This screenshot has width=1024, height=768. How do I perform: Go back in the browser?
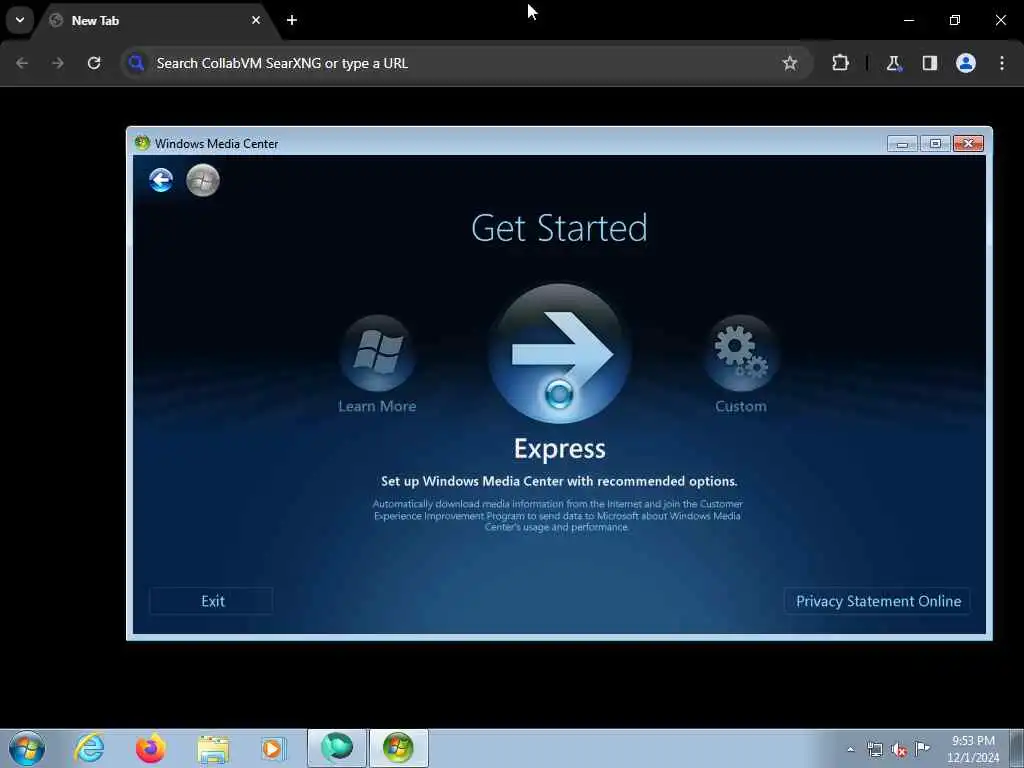pyautogui.click(x=22, y=63)
